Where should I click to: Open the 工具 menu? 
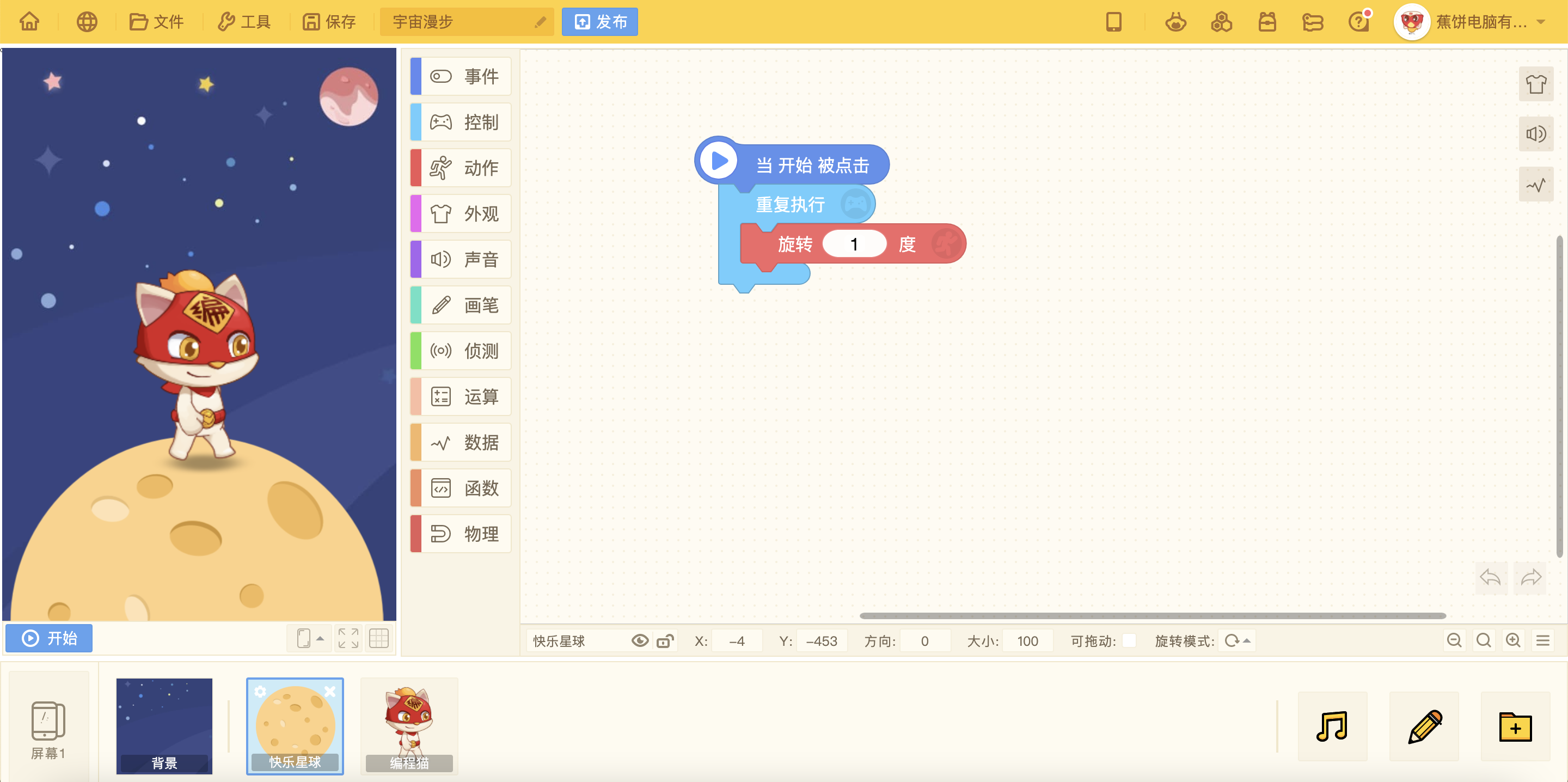coord(244,22)
